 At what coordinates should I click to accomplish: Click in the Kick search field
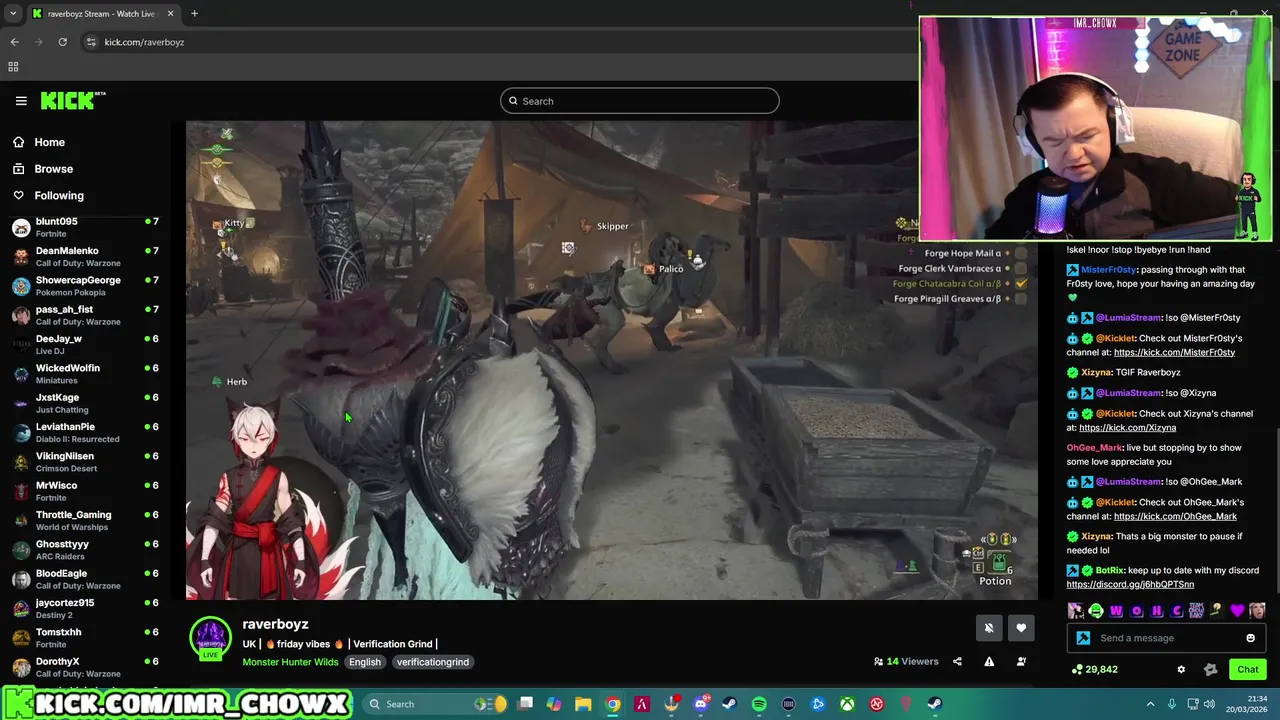click(640, 101)
